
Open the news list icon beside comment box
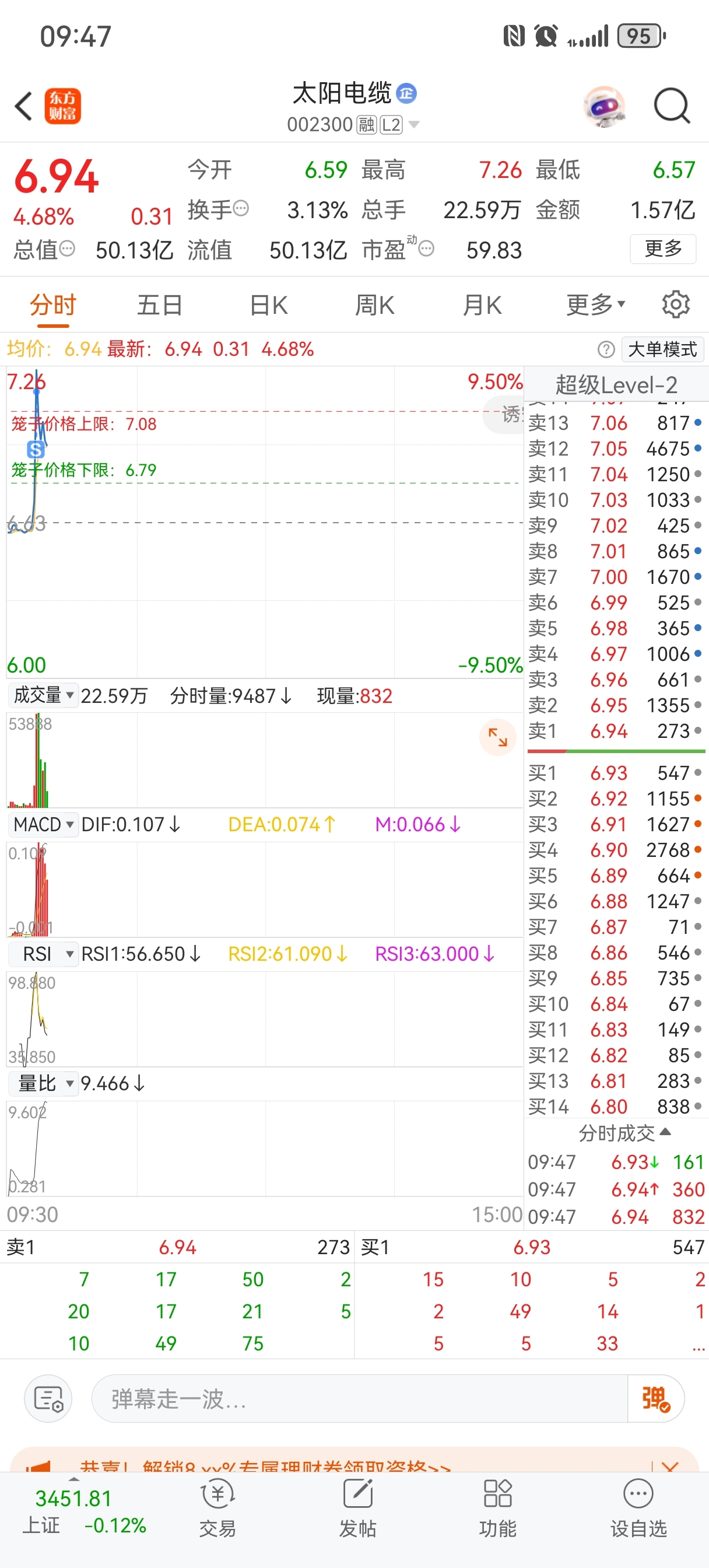click(x=48, y=1398)
